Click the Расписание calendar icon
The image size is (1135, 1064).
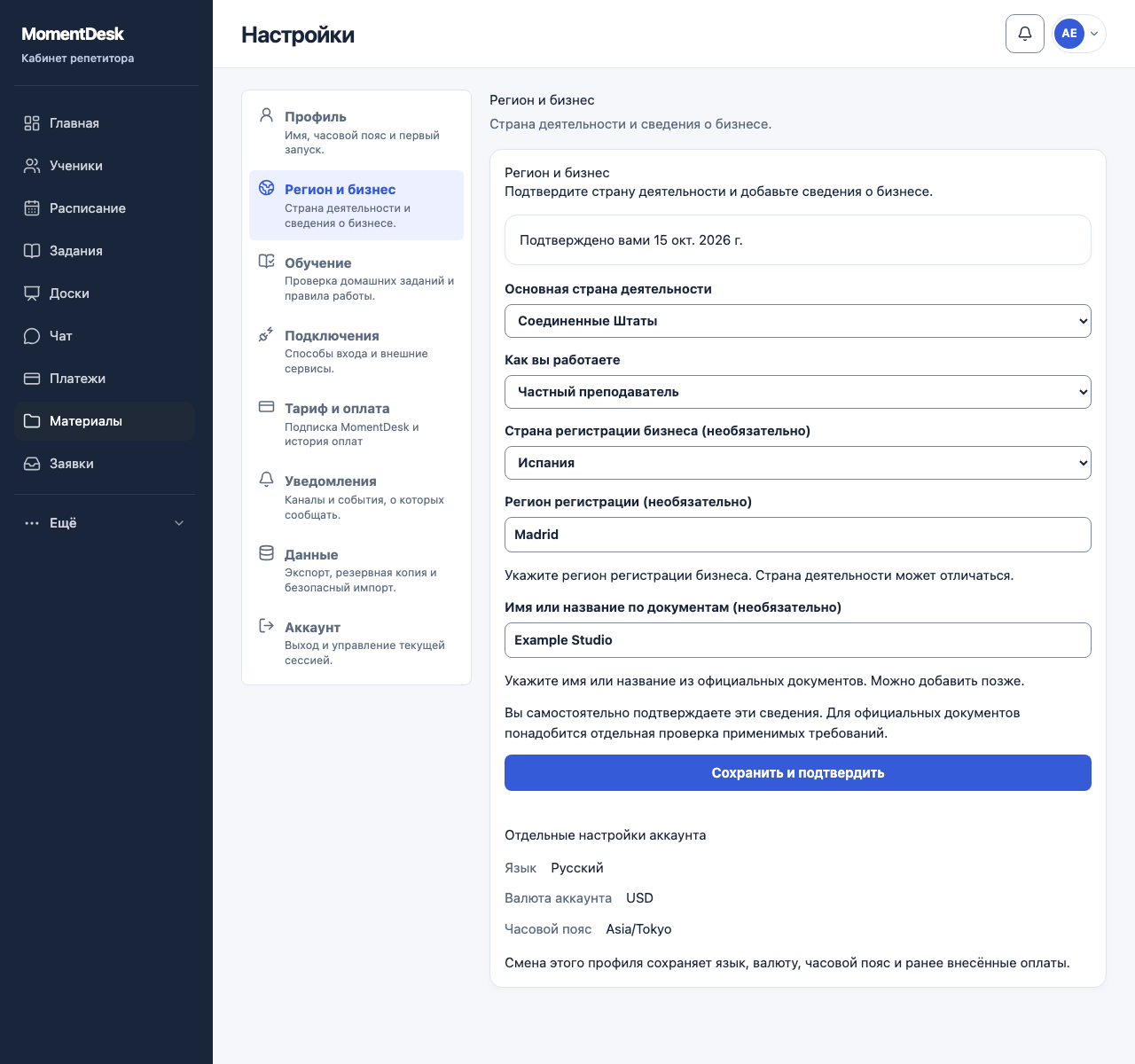point(32,208)
